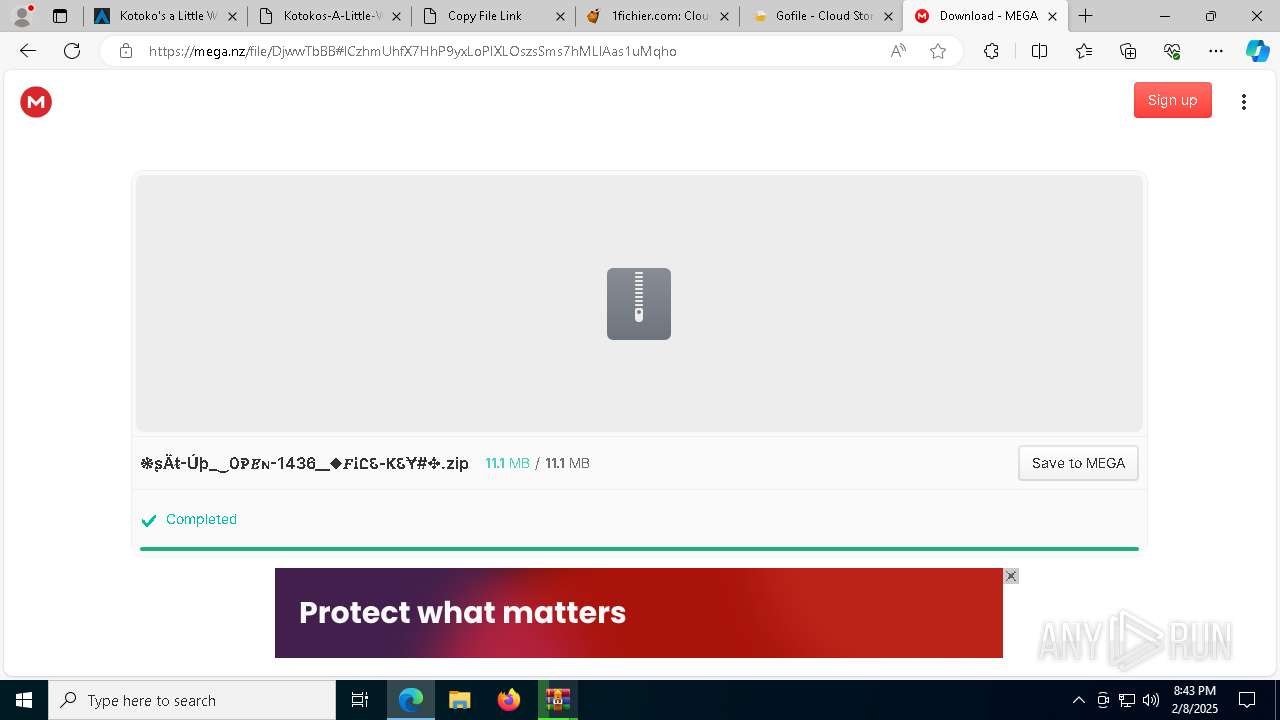Screen dimensions: 1280x720
Task: Click the Protect what matters banner
Action: point(639,613)
